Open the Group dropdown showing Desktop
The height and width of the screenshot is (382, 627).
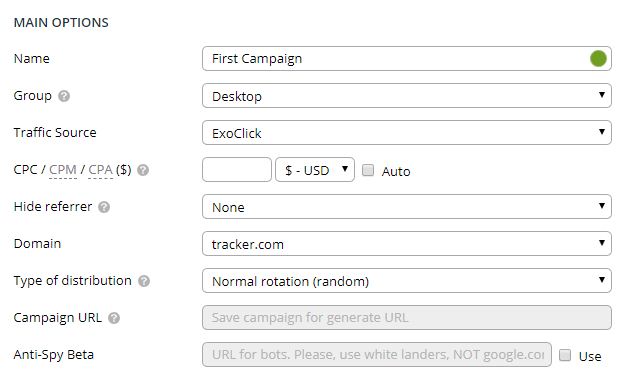[407, 96]
